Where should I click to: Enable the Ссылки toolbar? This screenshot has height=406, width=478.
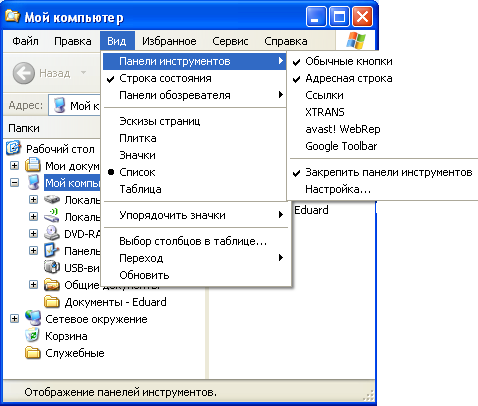tap(382, 95)
